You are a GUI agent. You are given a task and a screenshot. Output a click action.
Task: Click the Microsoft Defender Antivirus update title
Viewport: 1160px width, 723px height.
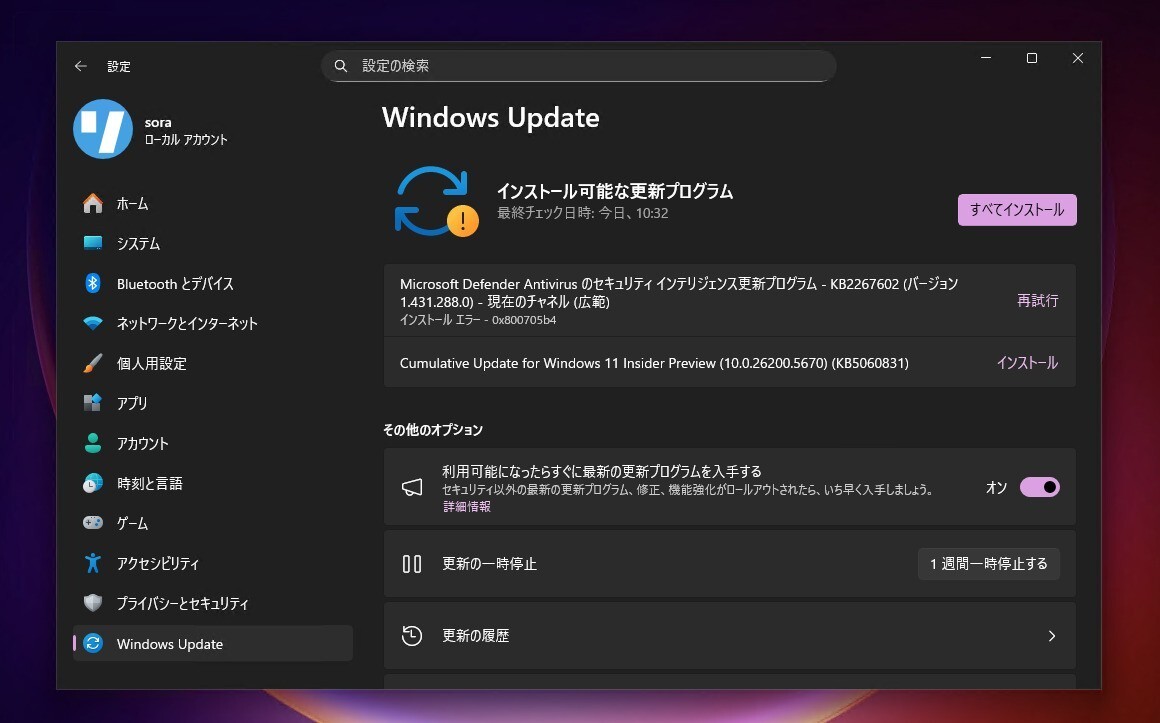point(678,292)
